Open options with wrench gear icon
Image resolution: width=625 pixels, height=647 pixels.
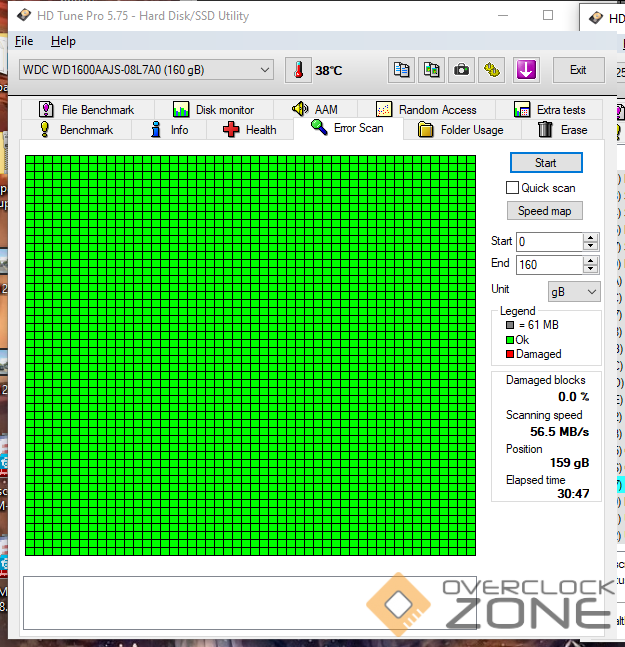click(x=491, y=70)
